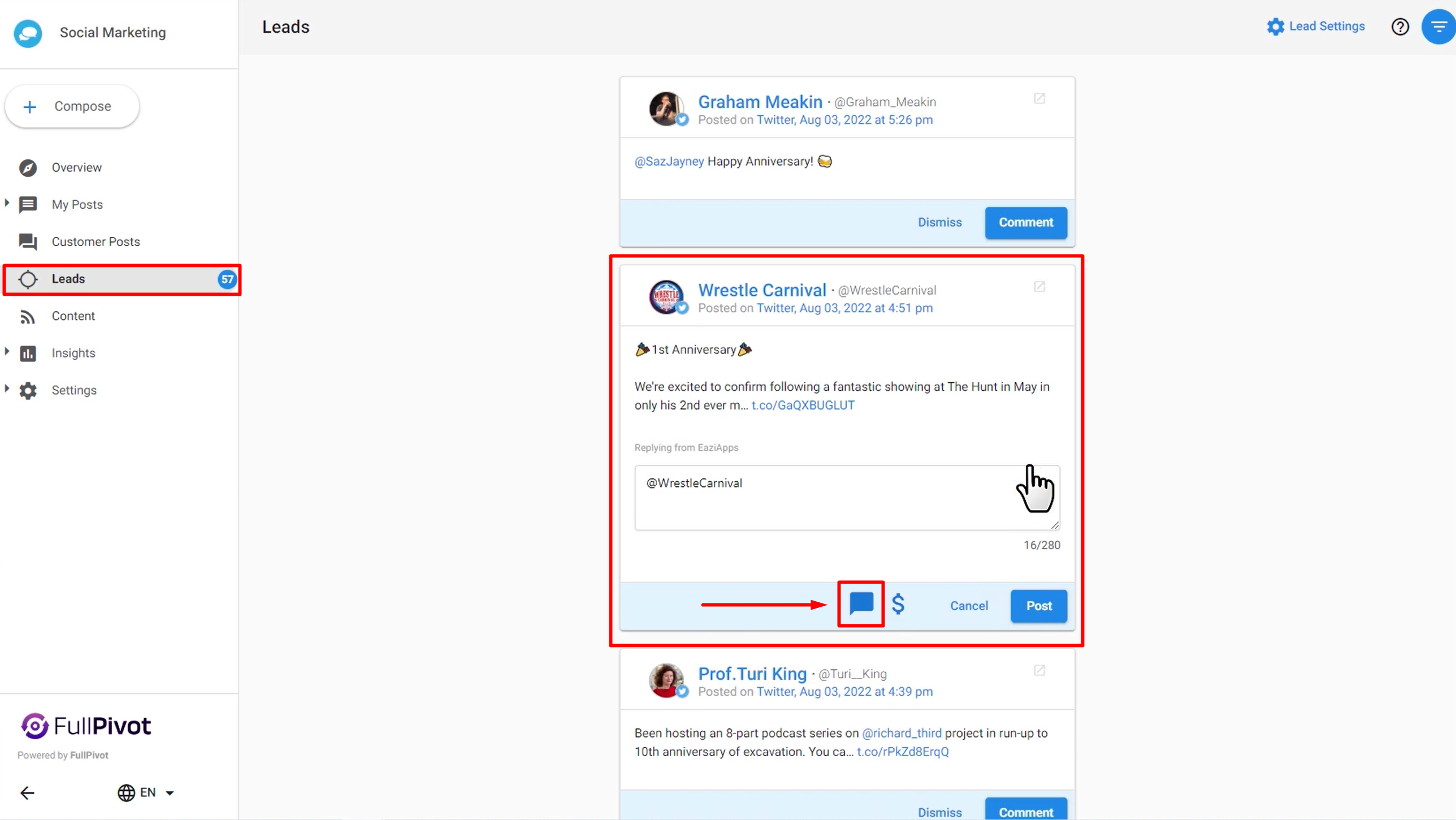Image resolution: width=1456 pixels, height=820 pixels.
Task: Click the @WrestleCarnival reply text box
Action: click(x=847, y=498)
